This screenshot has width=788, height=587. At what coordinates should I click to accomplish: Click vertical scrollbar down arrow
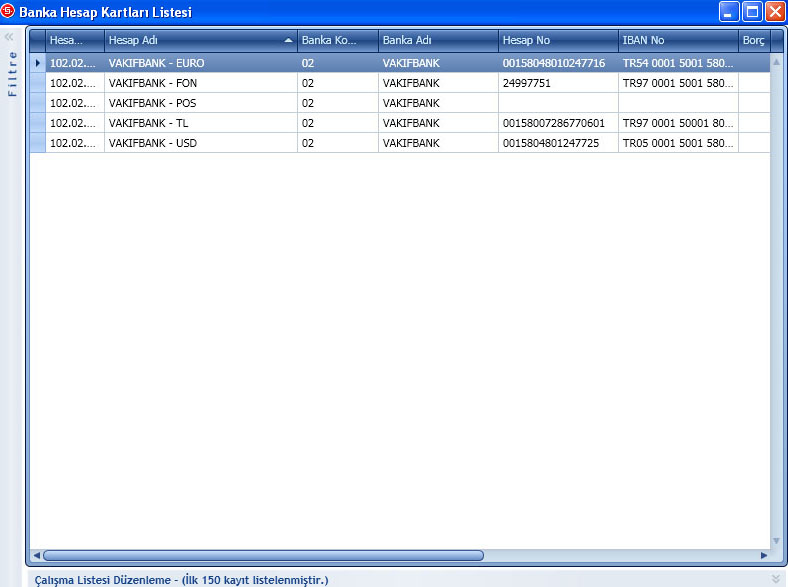[776, 540]
